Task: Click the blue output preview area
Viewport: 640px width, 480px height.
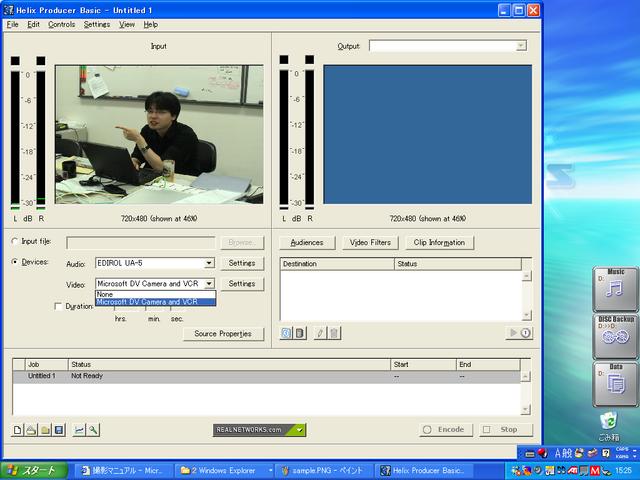Action: click(x=427, y=134)
